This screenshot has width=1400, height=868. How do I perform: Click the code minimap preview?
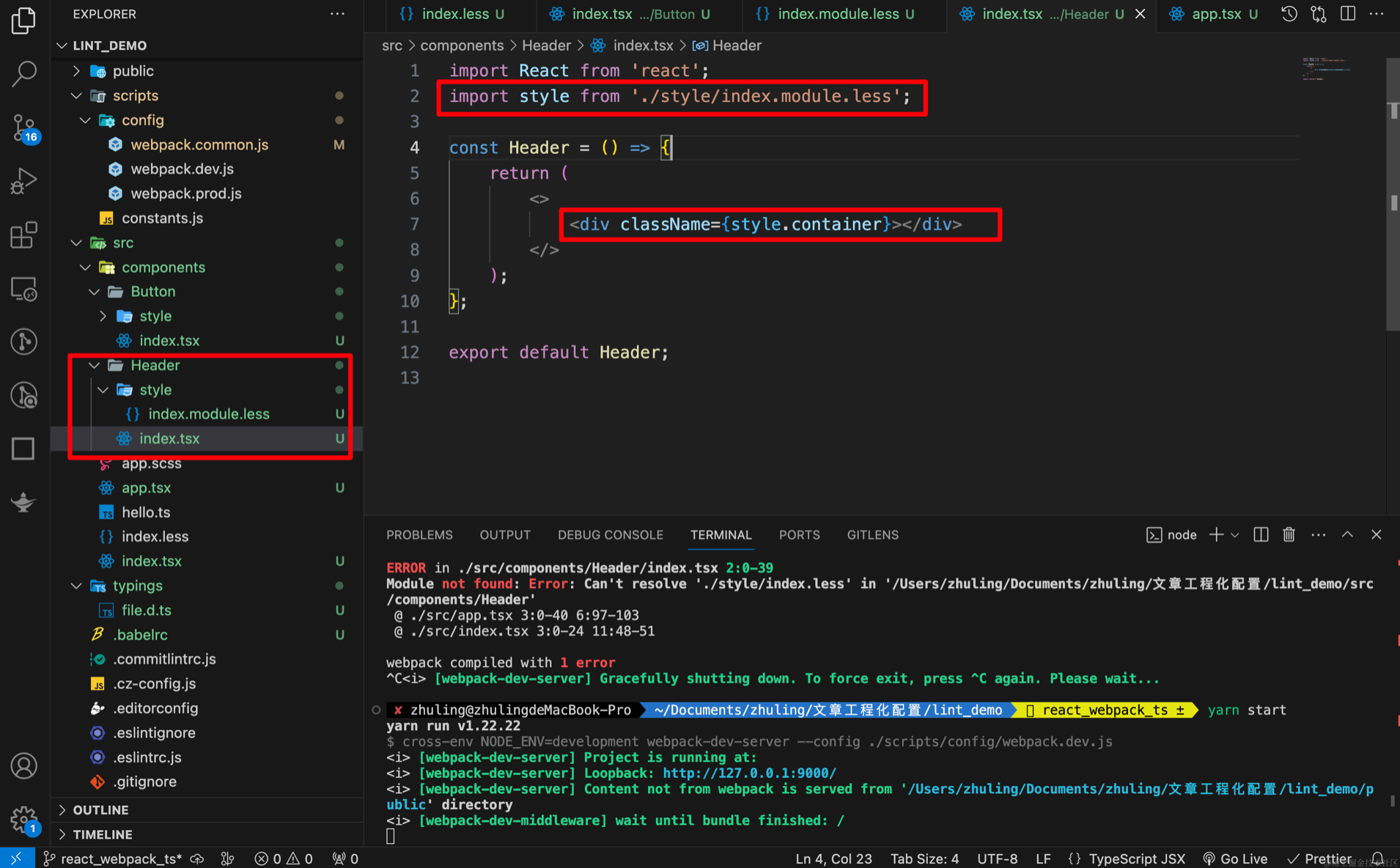(x=1327, y=68)
